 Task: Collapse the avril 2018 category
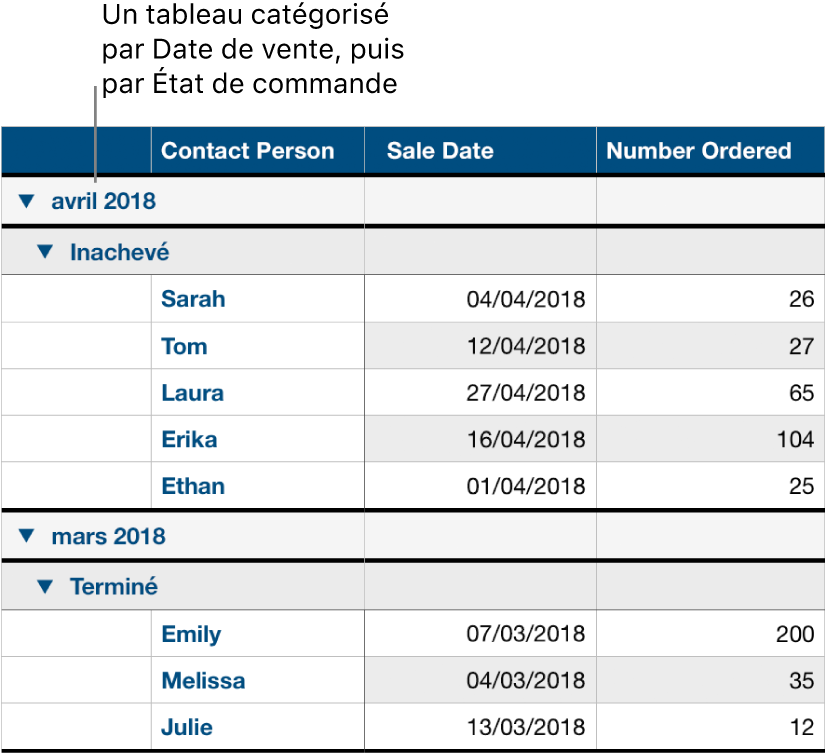pos(26,200)
